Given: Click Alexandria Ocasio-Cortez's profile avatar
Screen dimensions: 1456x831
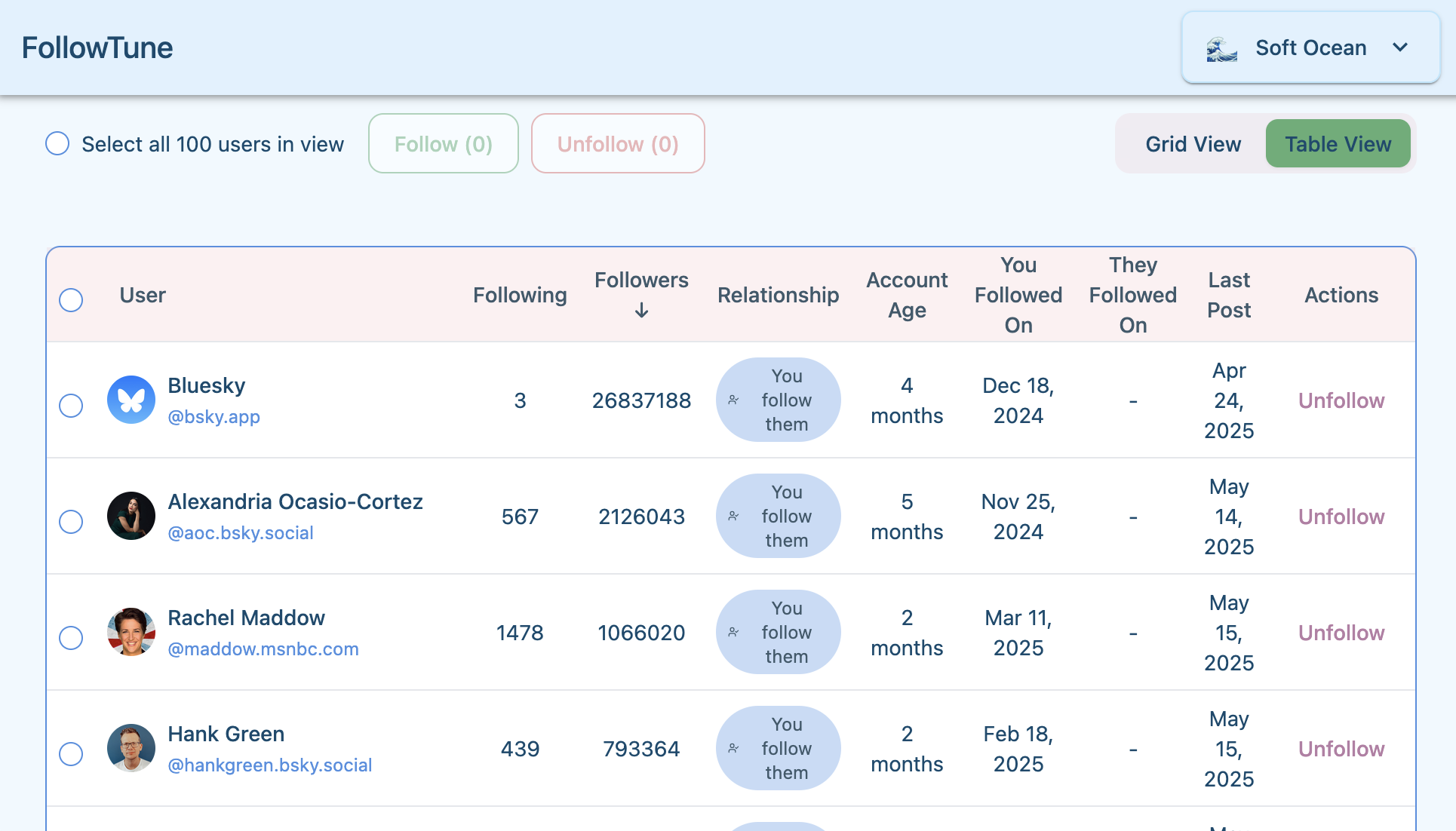Looking at the screenshot, I should click(x=131, y=516).
